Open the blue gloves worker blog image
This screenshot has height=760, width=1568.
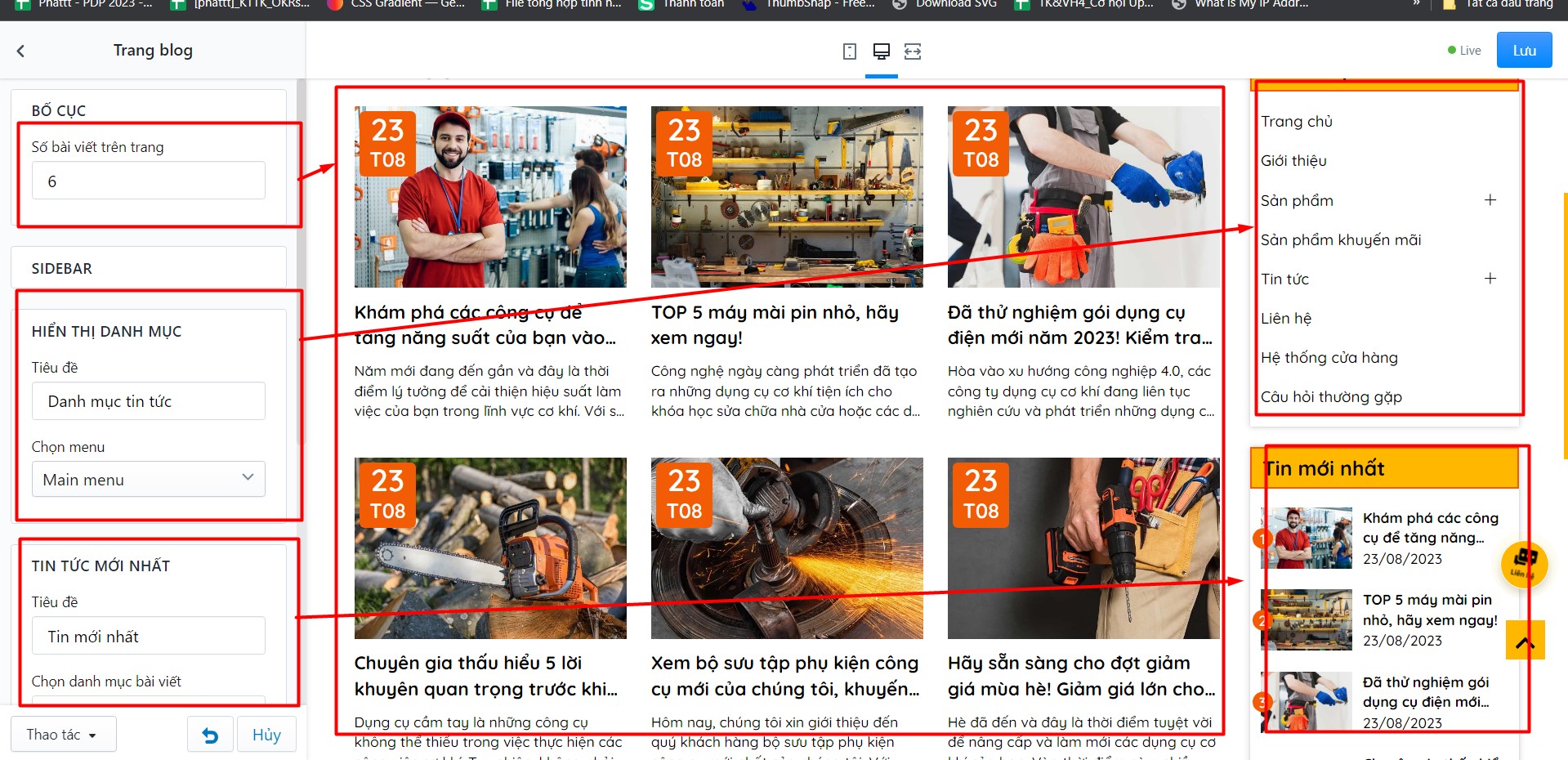point(1083,197)
